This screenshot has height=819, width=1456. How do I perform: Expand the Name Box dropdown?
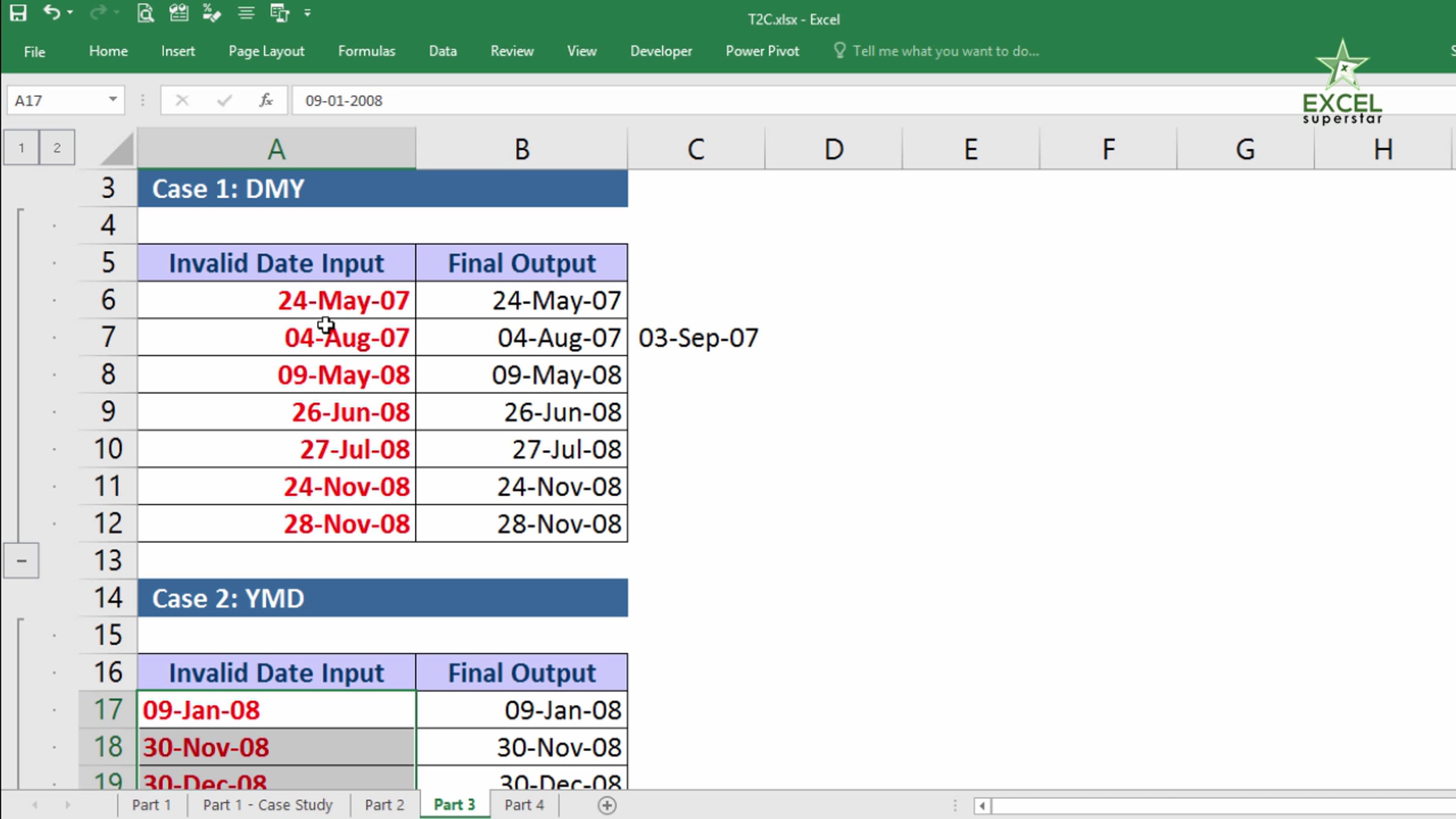[x=113, y=99]
